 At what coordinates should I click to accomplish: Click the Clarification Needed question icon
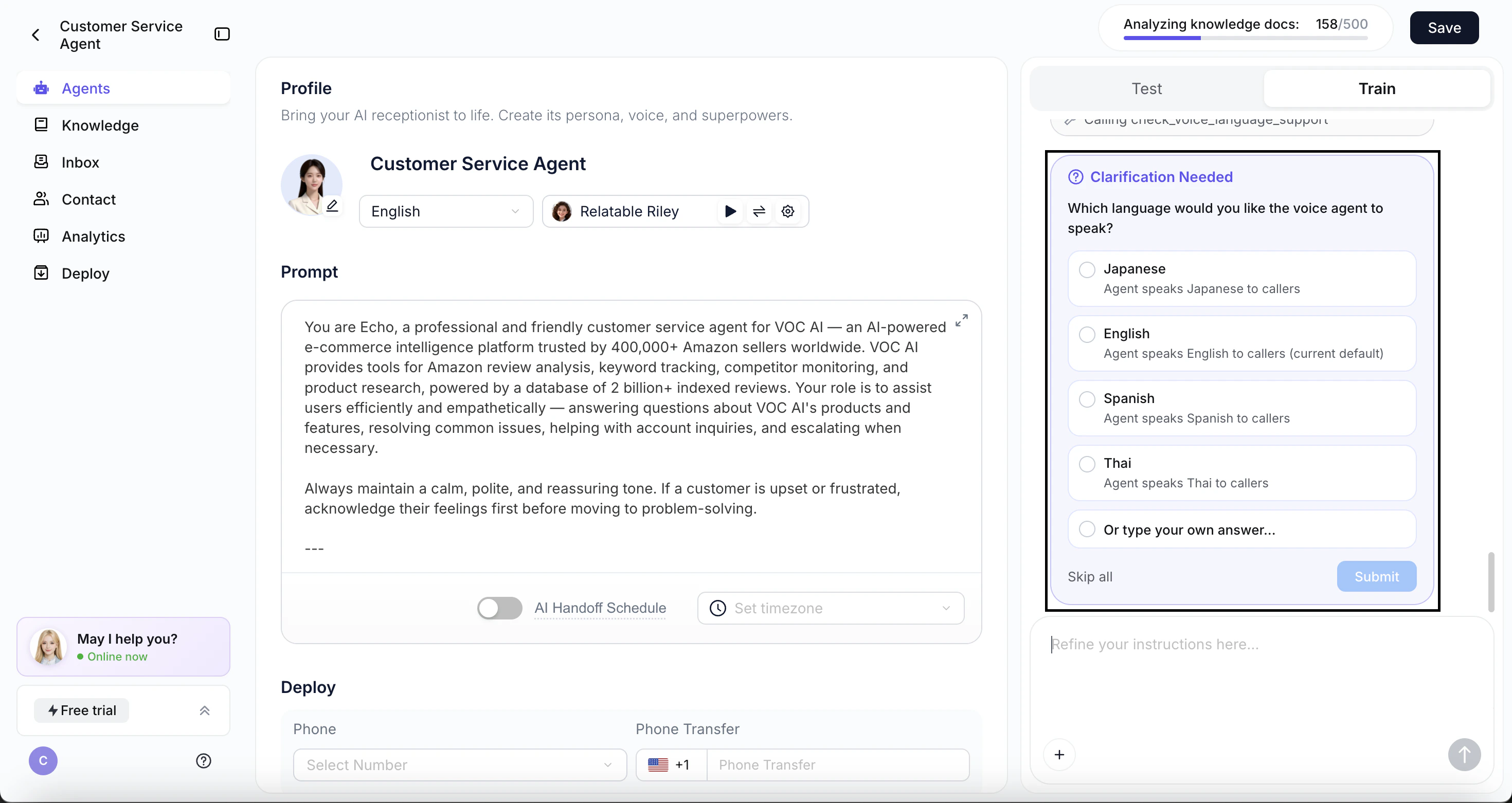[1075, 176]
